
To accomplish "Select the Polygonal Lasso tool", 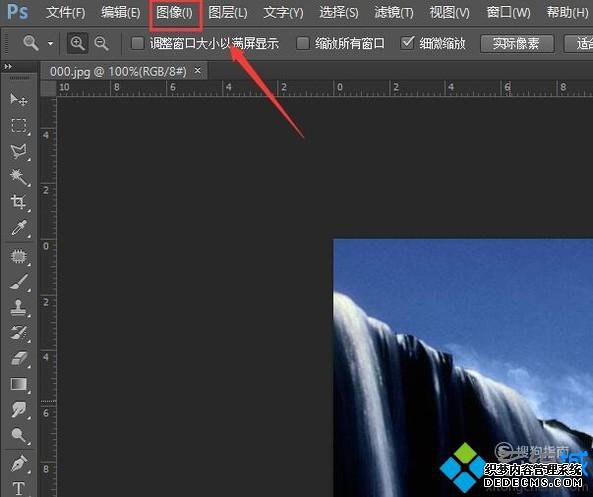I will [x=19, y=151].
